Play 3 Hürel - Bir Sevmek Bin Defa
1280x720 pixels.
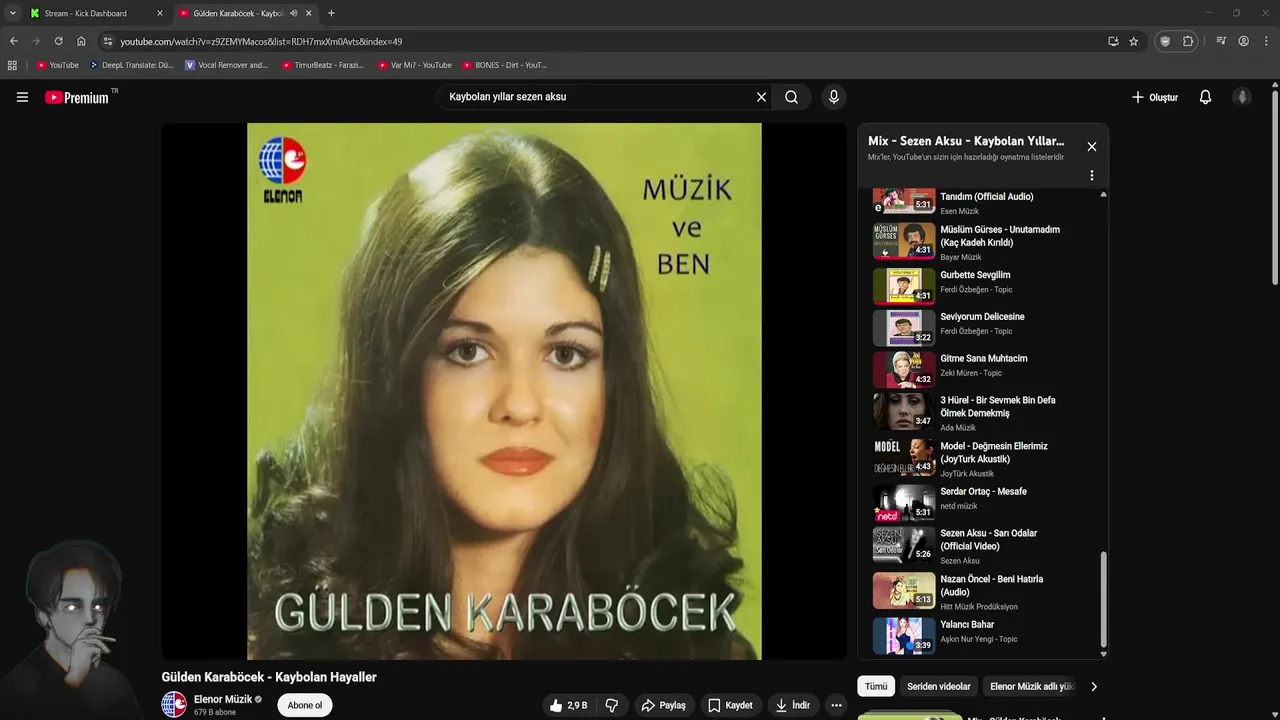[x=985, y=412]
